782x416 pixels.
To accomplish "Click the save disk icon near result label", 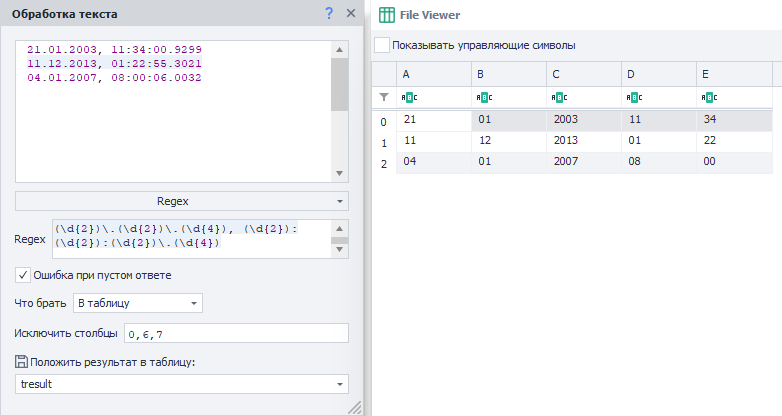I will (x=23, y=361).
